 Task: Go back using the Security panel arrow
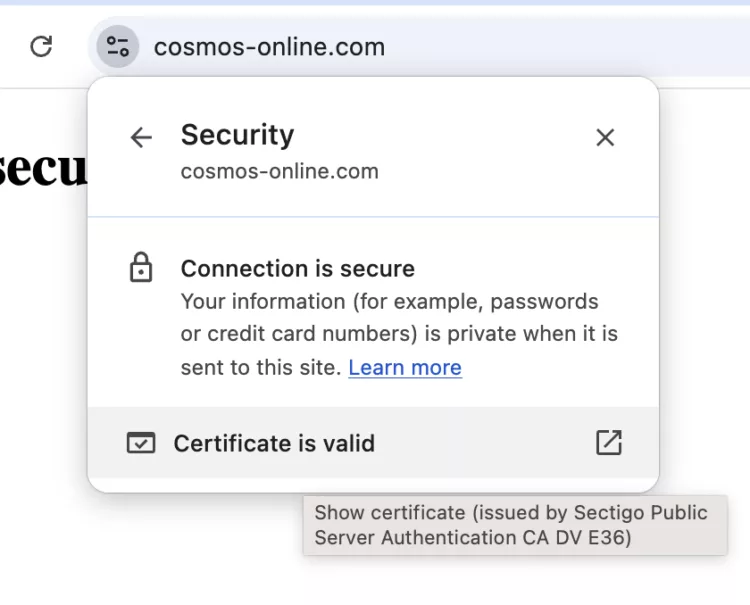pos(142,137)
